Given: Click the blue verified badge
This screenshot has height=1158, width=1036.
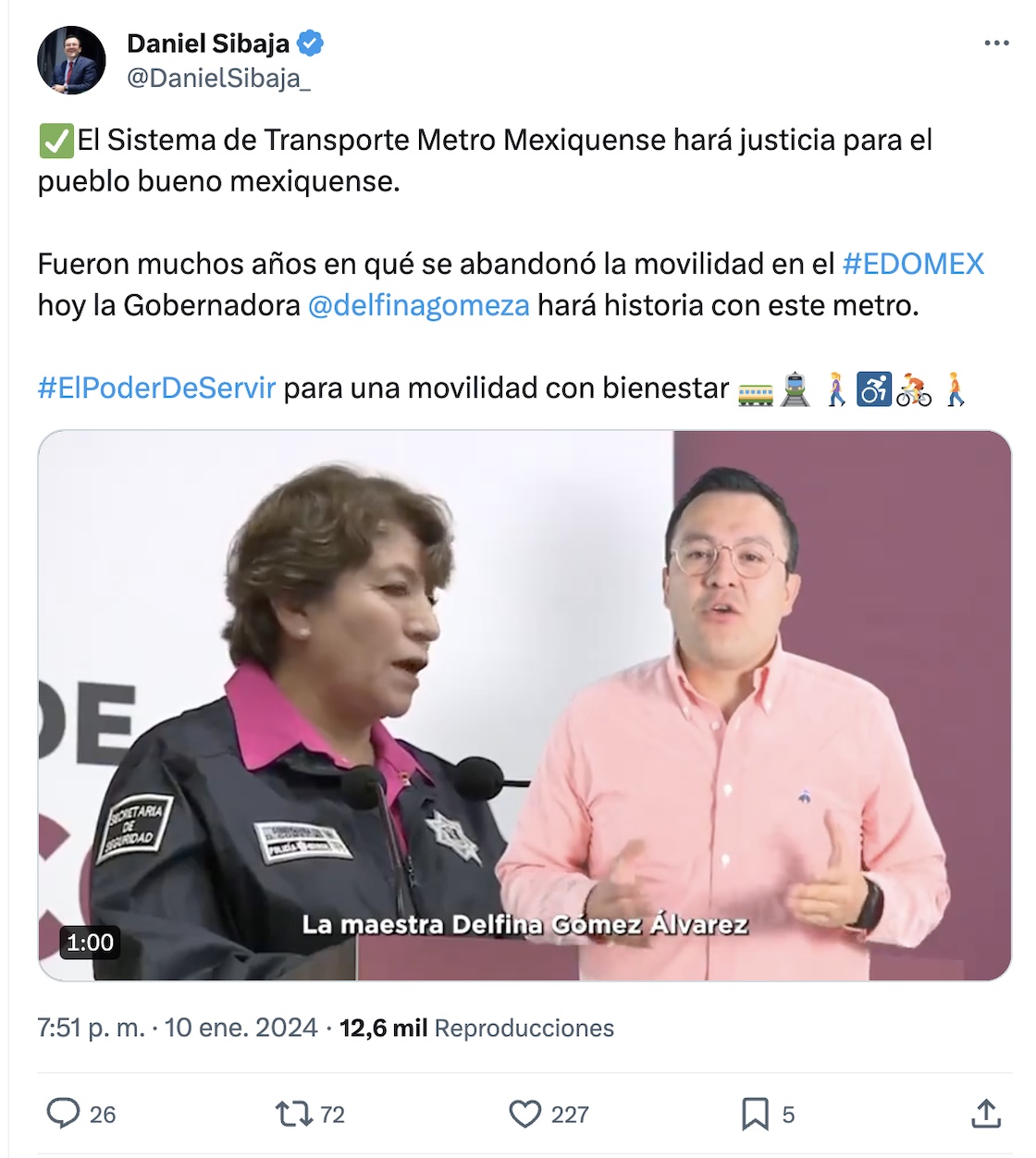Looking at the screenshot, I should [x=310, y=43].
